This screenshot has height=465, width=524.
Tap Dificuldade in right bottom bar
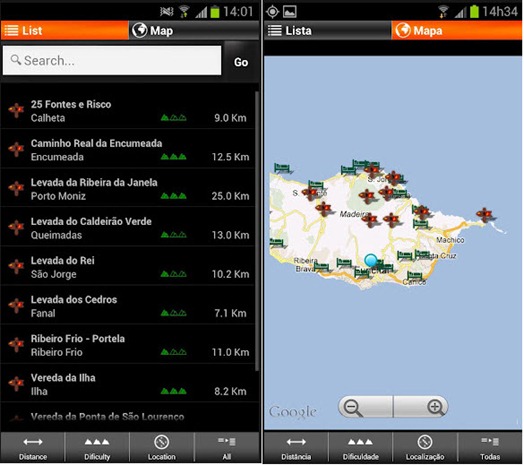360,448
